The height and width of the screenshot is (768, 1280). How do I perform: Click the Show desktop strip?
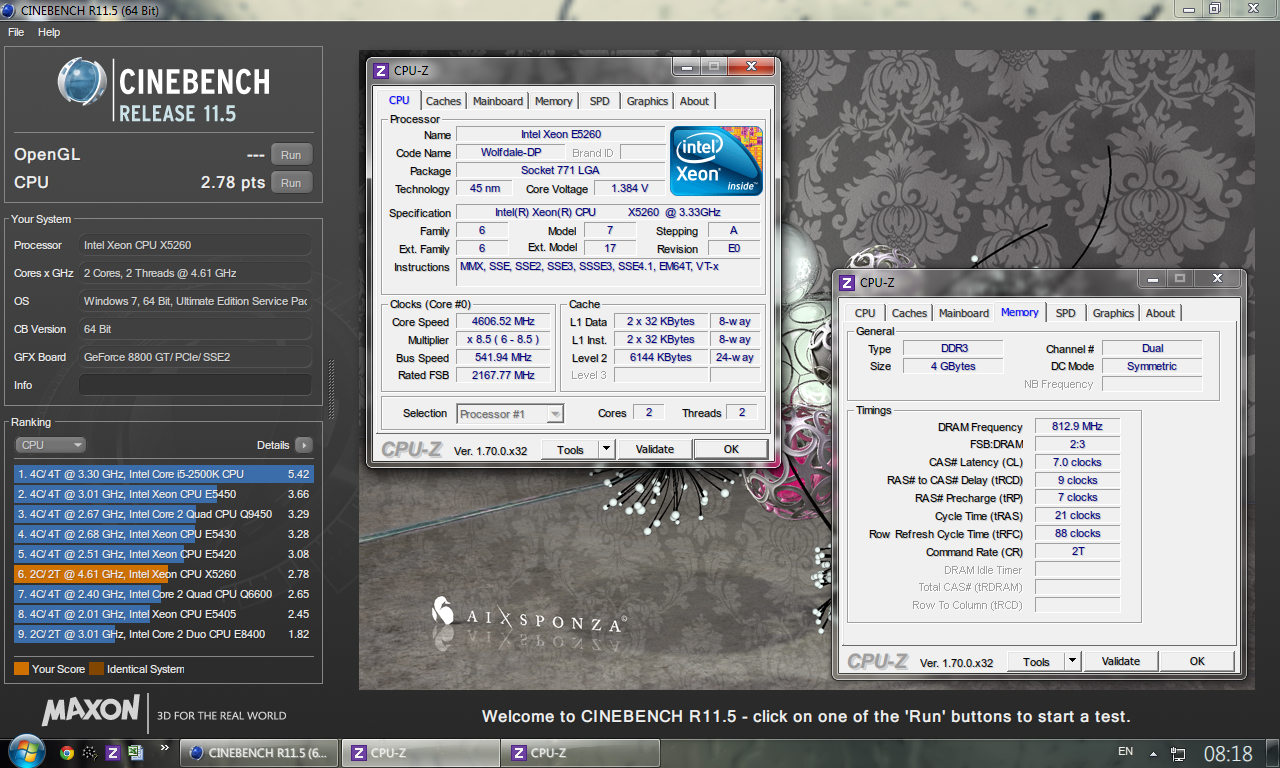point(1272,753)
